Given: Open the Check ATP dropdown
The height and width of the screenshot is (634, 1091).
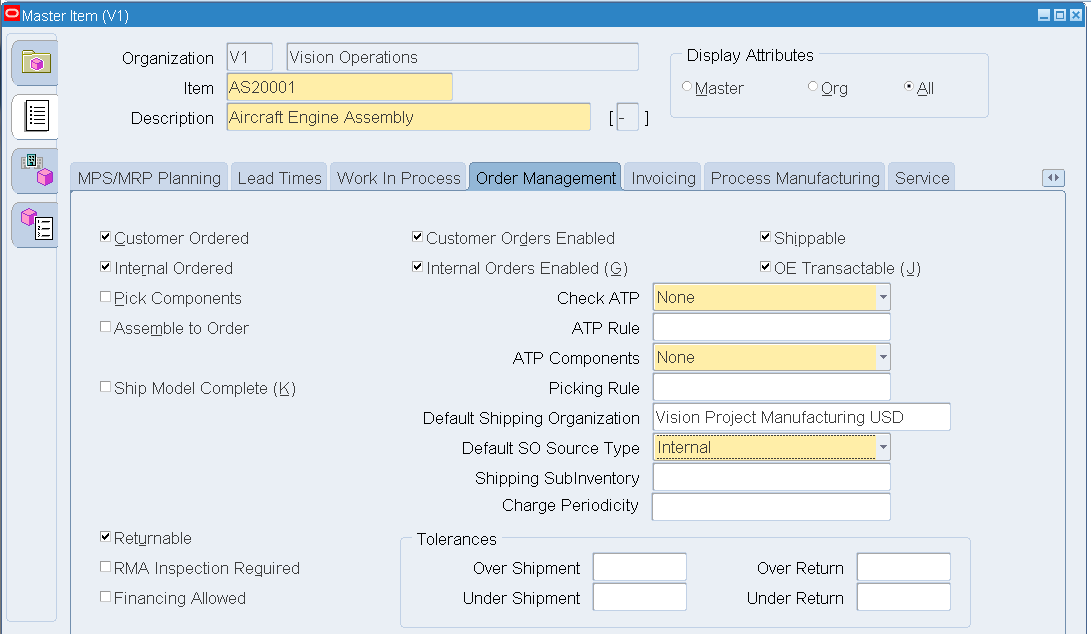Looking at the screenshot, I should (x=883, y=297).
